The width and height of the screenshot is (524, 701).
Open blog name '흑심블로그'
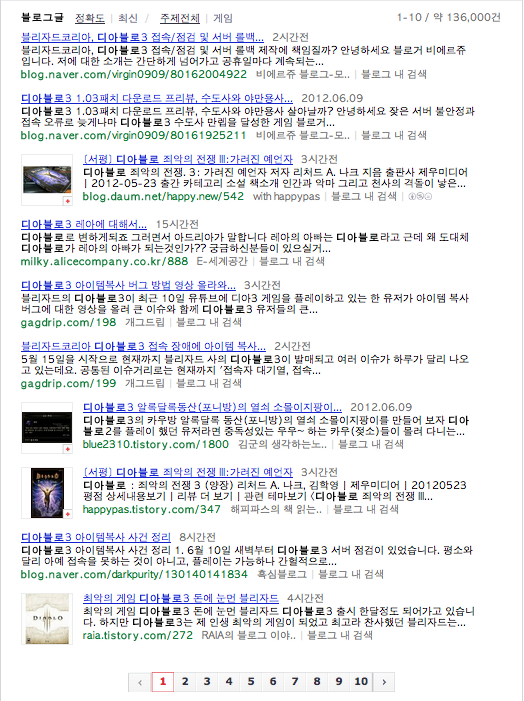tap(282, 574)
